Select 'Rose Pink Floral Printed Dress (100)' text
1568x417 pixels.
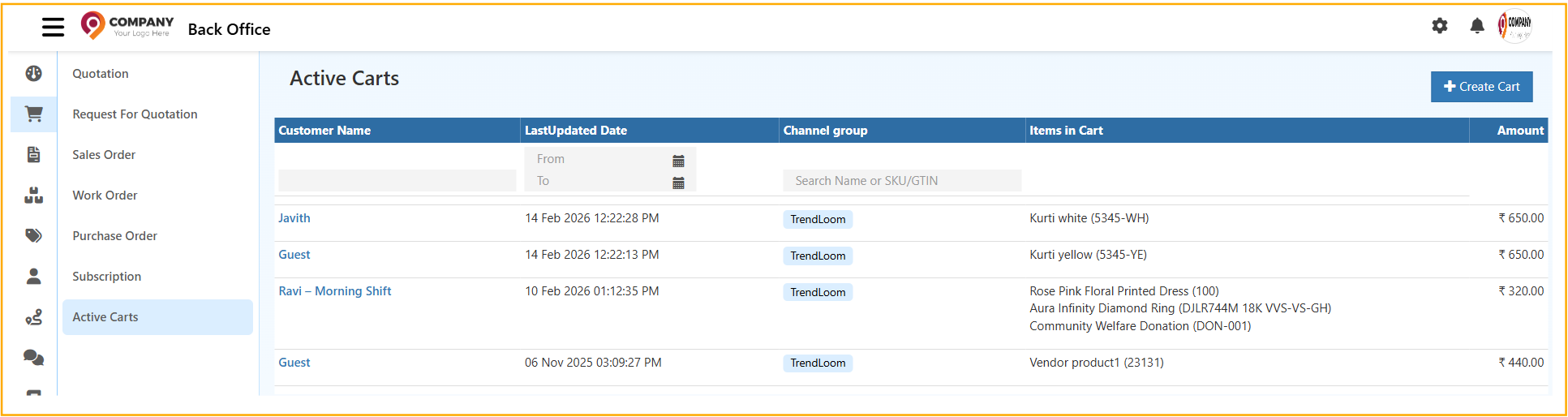(x=1123, y=291)
